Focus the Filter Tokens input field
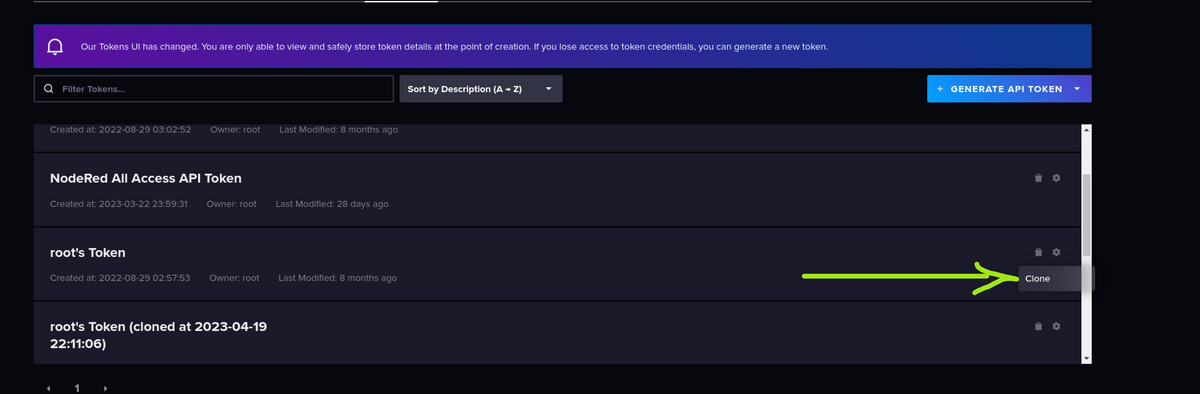 [214, 89]
